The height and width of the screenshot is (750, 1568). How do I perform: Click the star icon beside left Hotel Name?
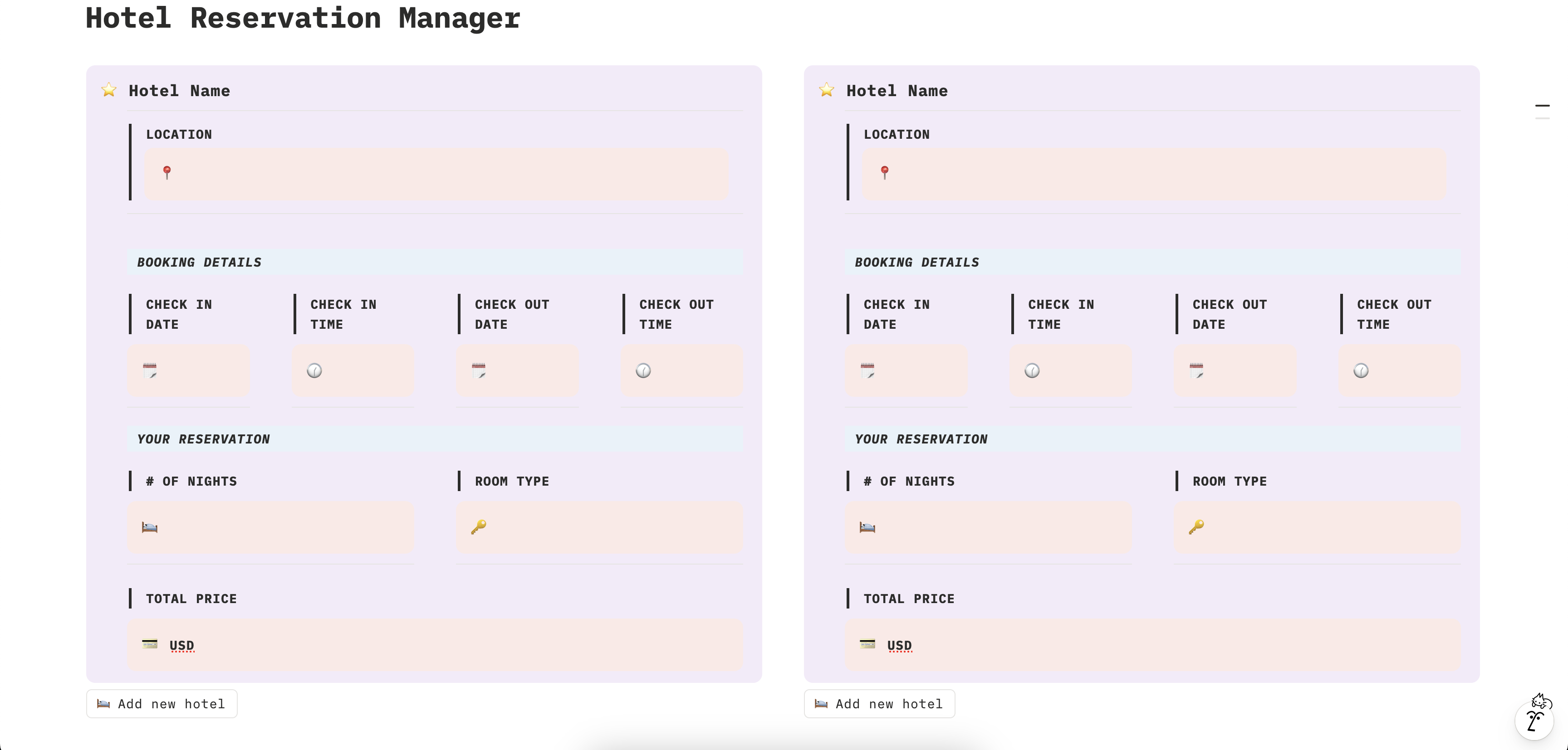(109, 90)
